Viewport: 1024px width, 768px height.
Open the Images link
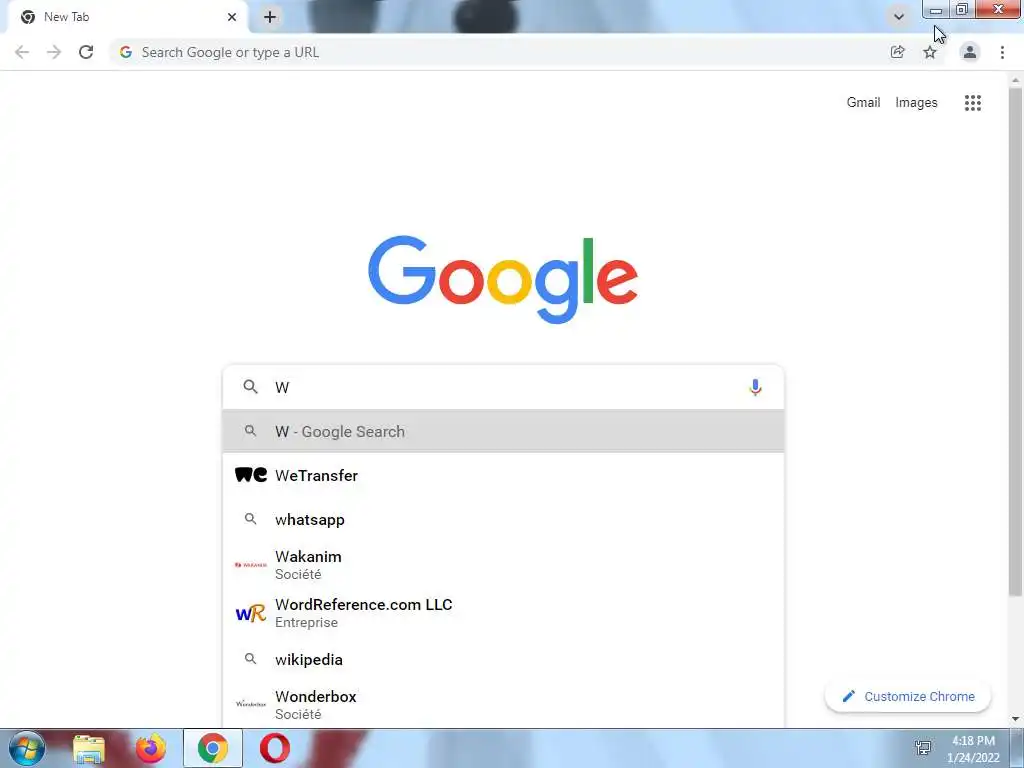[916, 103]
